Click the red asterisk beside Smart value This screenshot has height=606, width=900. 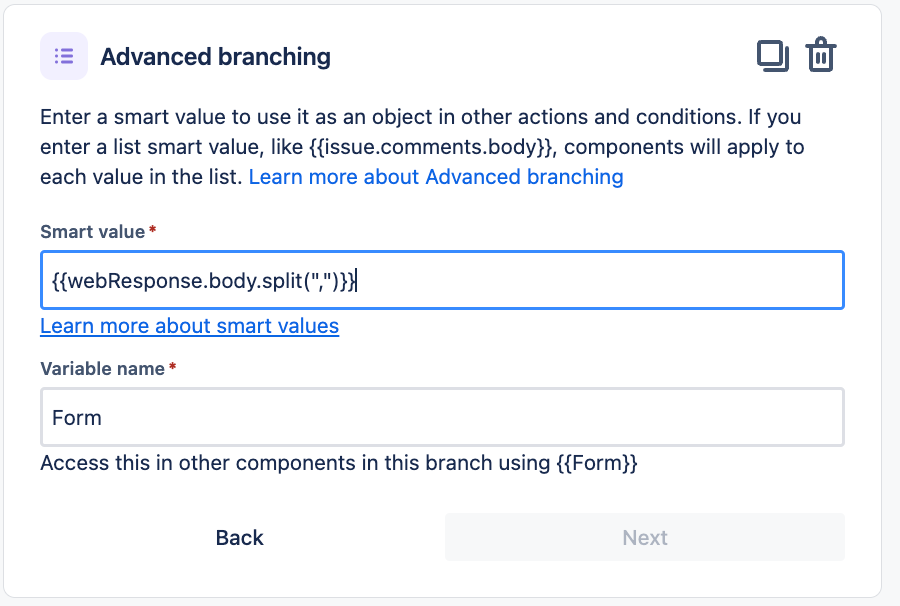click(153, 230)
